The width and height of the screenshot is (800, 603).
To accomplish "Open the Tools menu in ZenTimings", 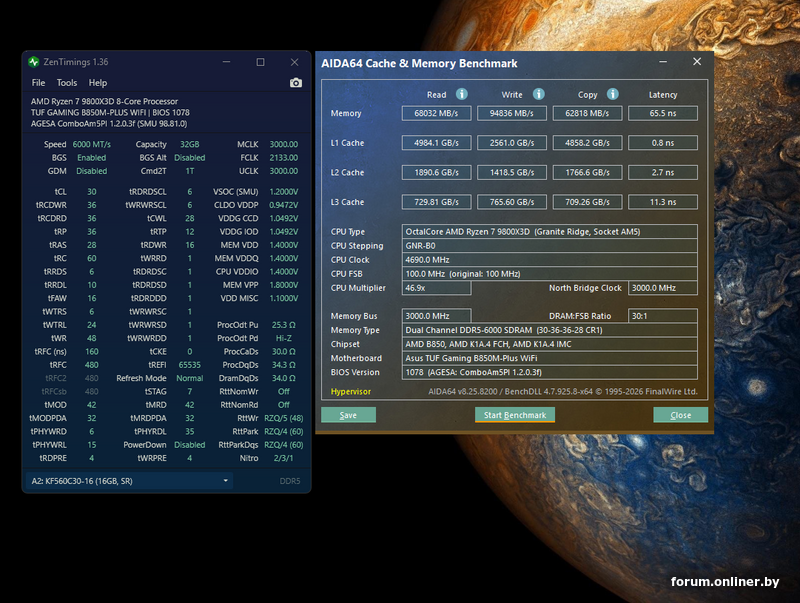I will pos(67,83).
